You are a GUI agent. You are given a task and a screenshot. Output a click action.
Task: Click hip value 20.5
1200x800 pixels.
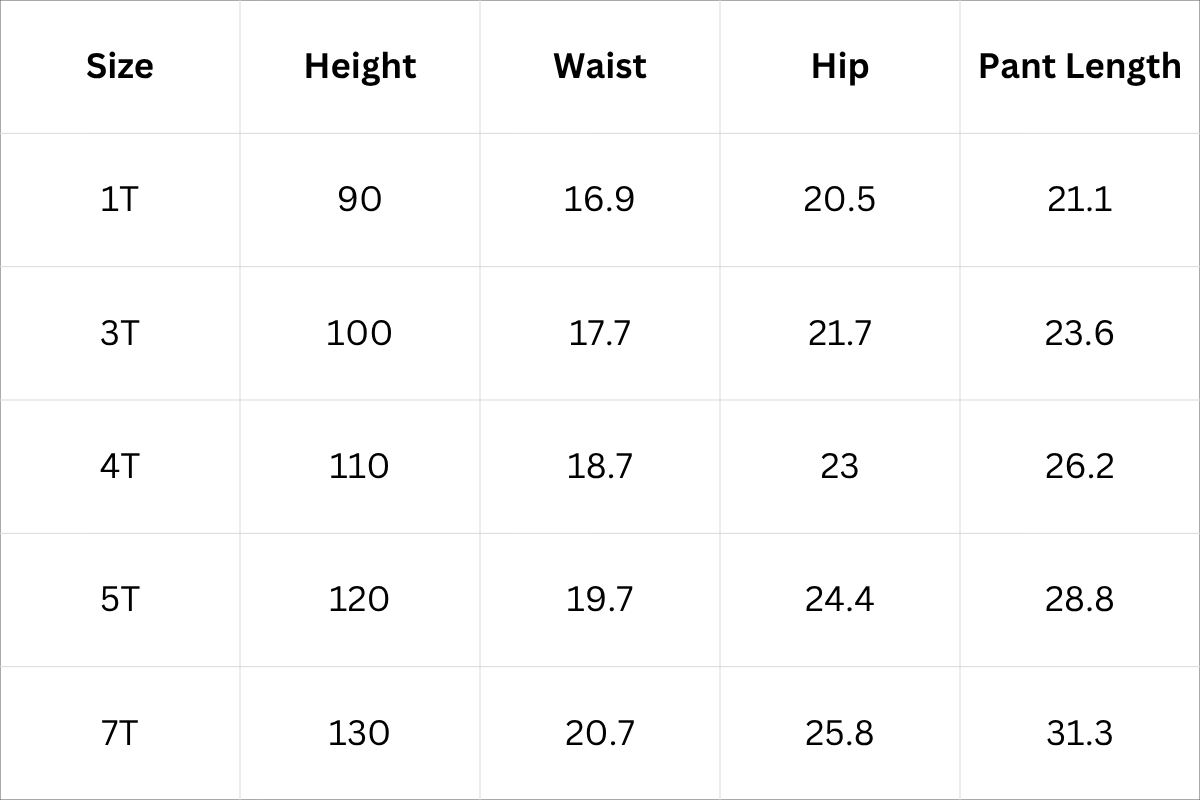(840, 200)
